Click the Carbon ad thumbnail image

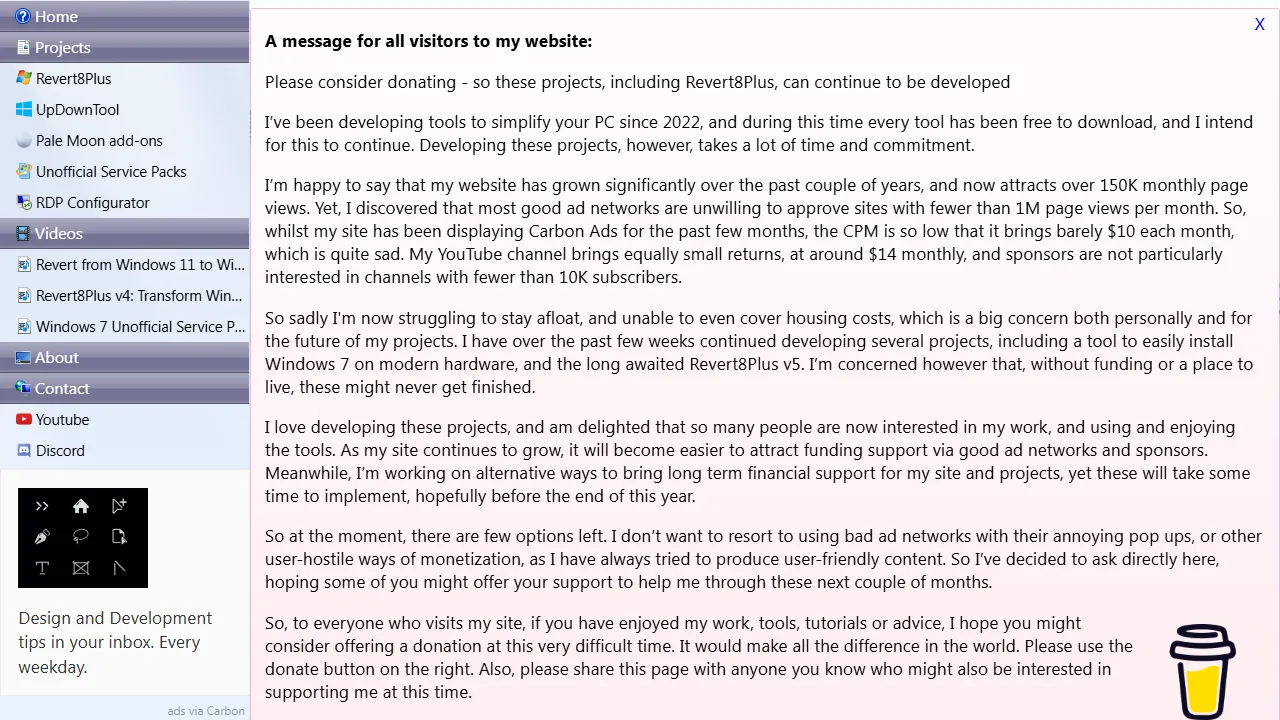(83, 538)
